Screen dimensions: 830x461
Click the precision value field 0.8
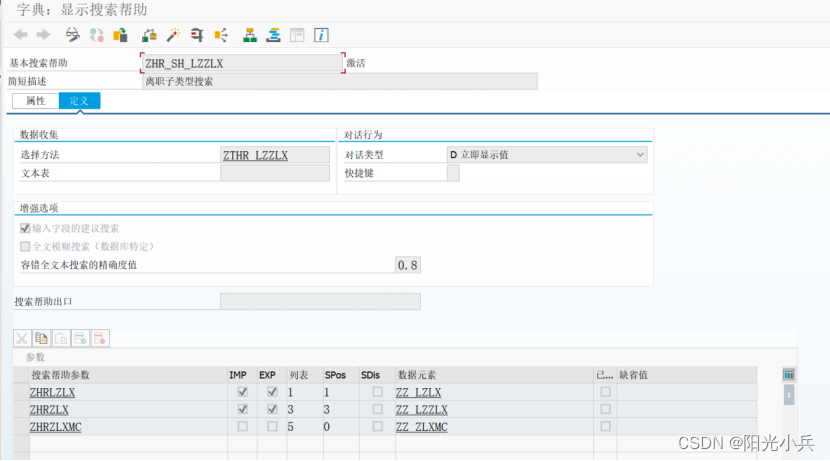(408, 265)
